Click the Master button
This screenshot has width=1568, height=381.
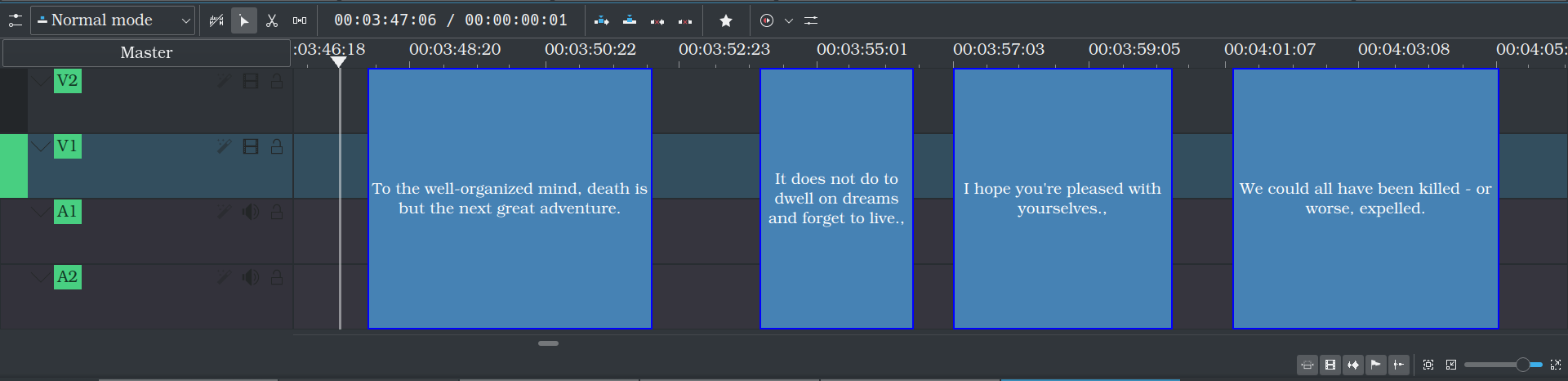pyautogui.click(x=146, y=52)
